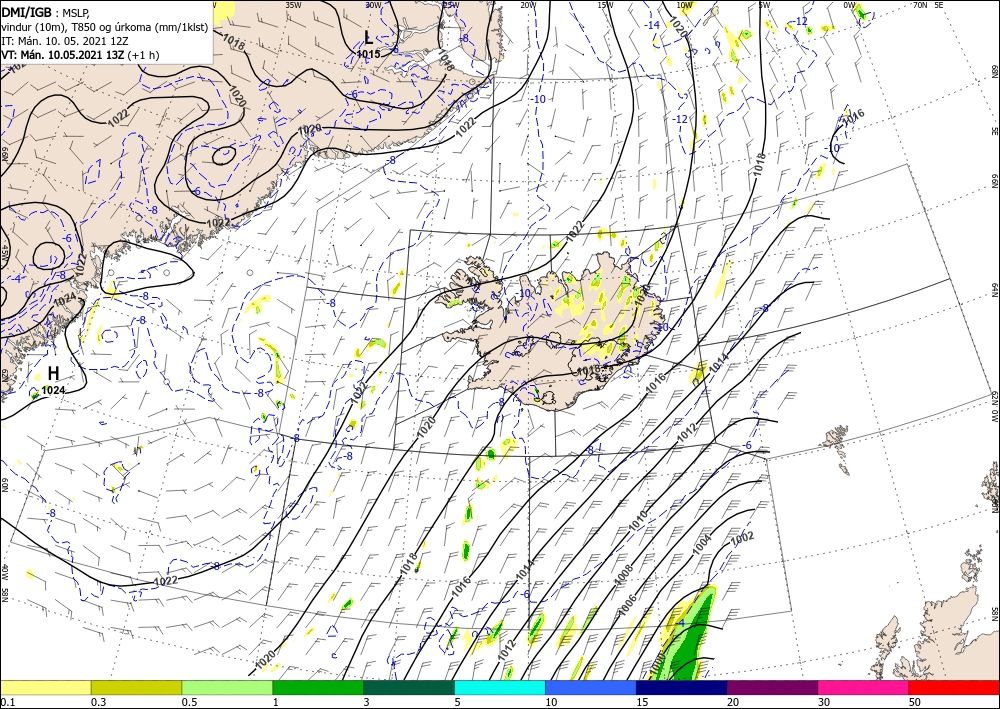
Task: Click the '30' legend scale value
Action: 824,702
